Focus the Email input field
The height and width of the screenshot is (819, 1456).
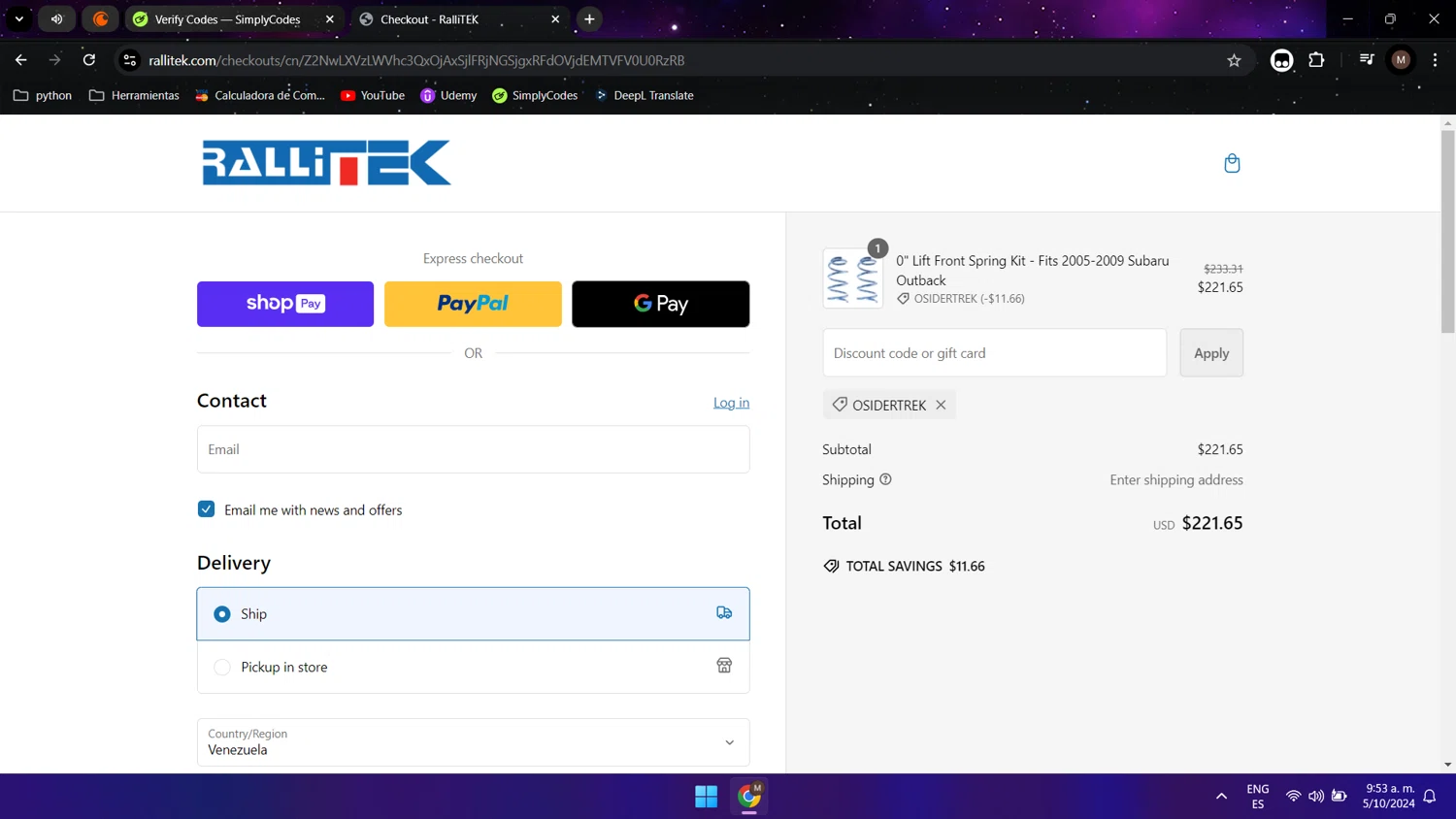(x=473, y=449)
